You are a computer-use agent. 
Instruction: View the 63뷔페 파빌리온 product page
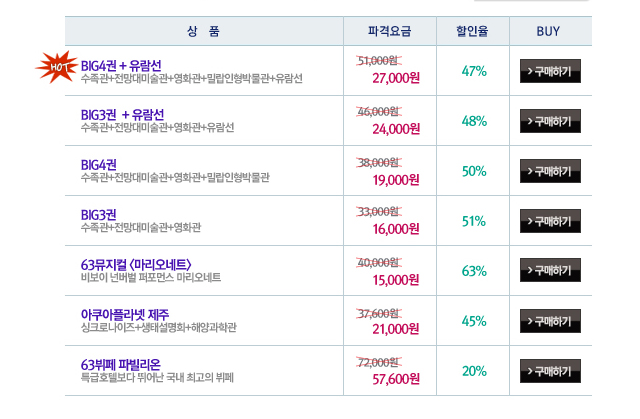coord(121,364)
